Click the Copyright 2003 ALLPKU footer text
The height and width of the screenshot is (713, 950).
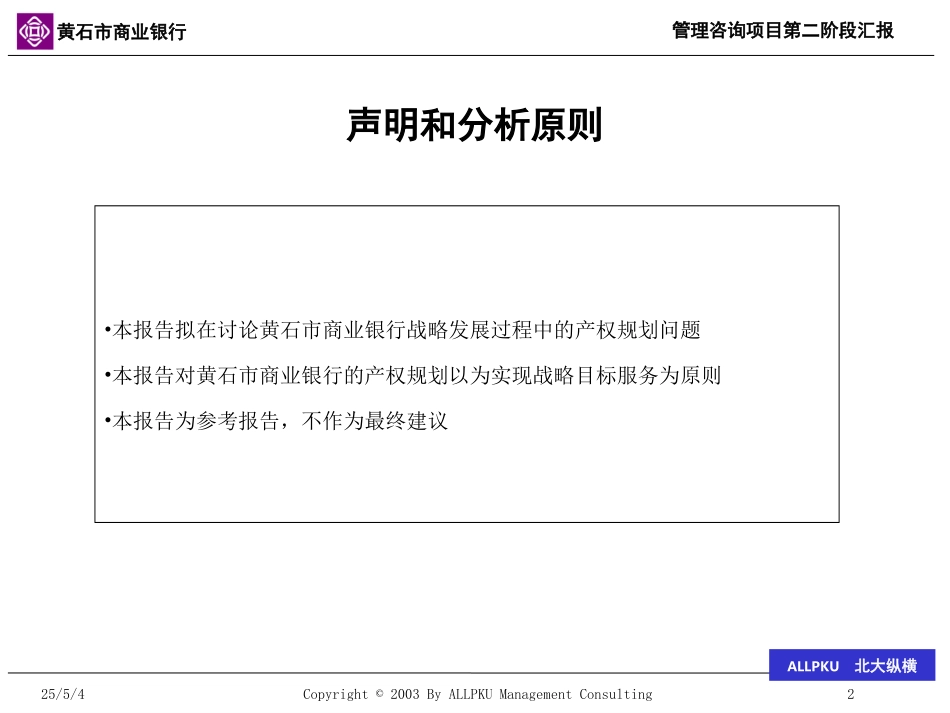pos(477,694)
